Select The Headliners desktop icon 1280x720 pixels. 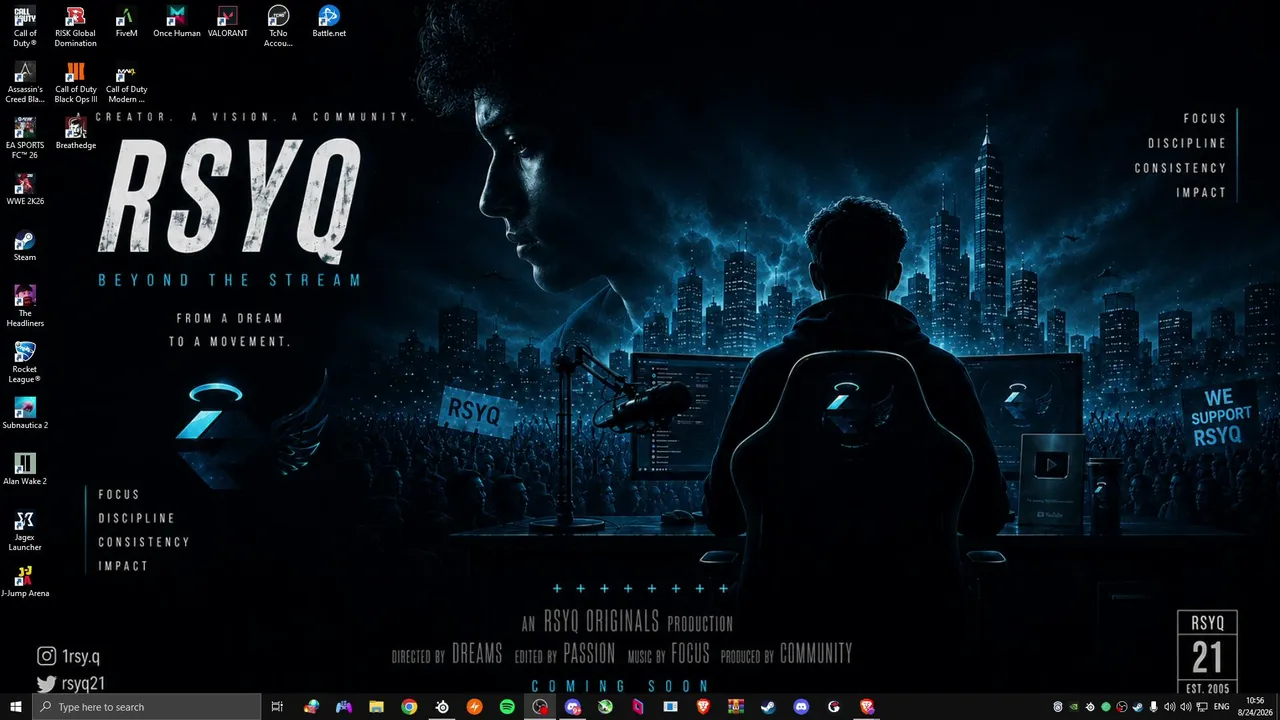tap(25, 307)
